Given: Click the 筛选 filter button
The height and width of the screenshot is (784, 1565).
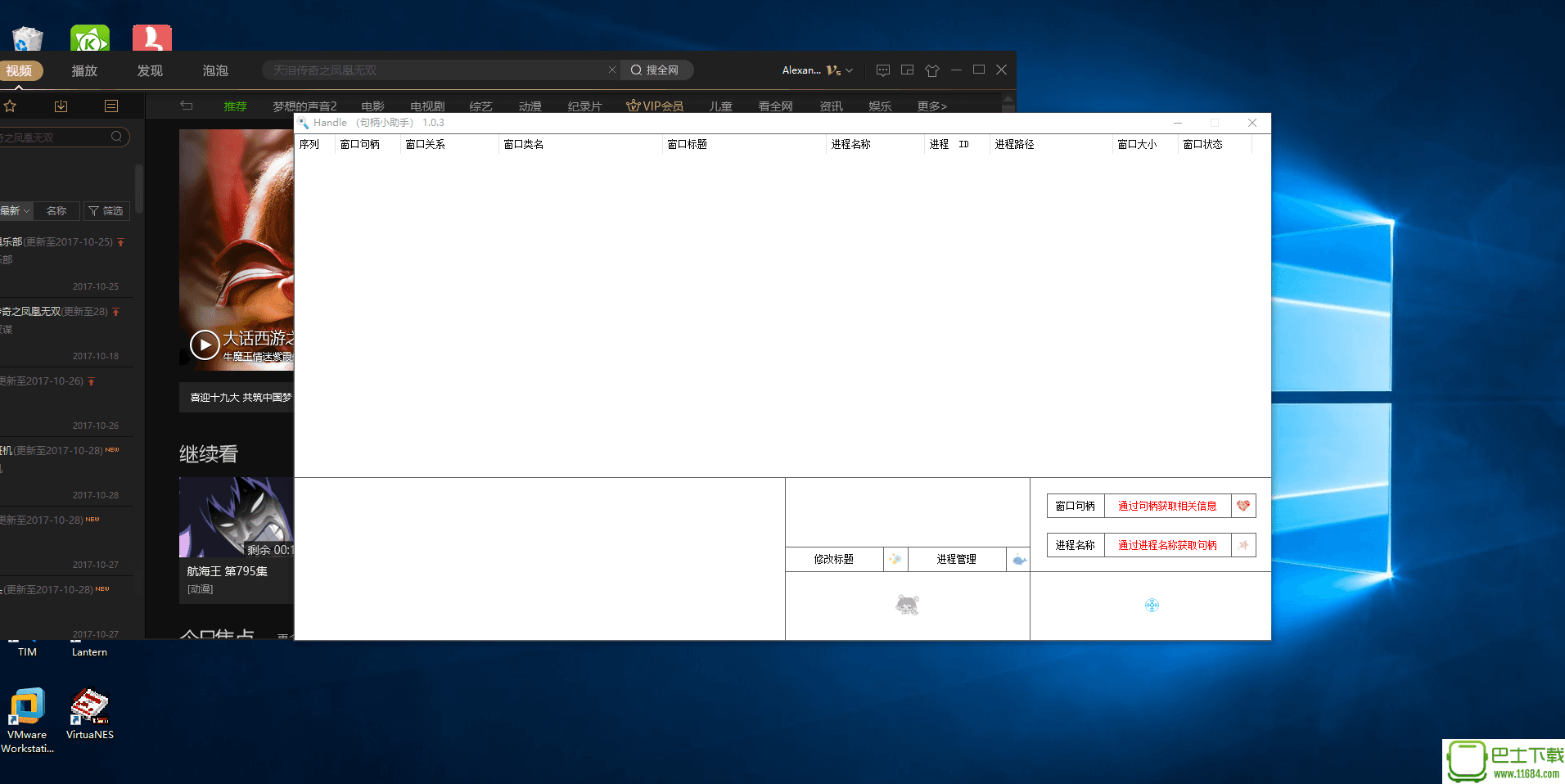Looking at the screenshot, I should click(x=106, y=210).
